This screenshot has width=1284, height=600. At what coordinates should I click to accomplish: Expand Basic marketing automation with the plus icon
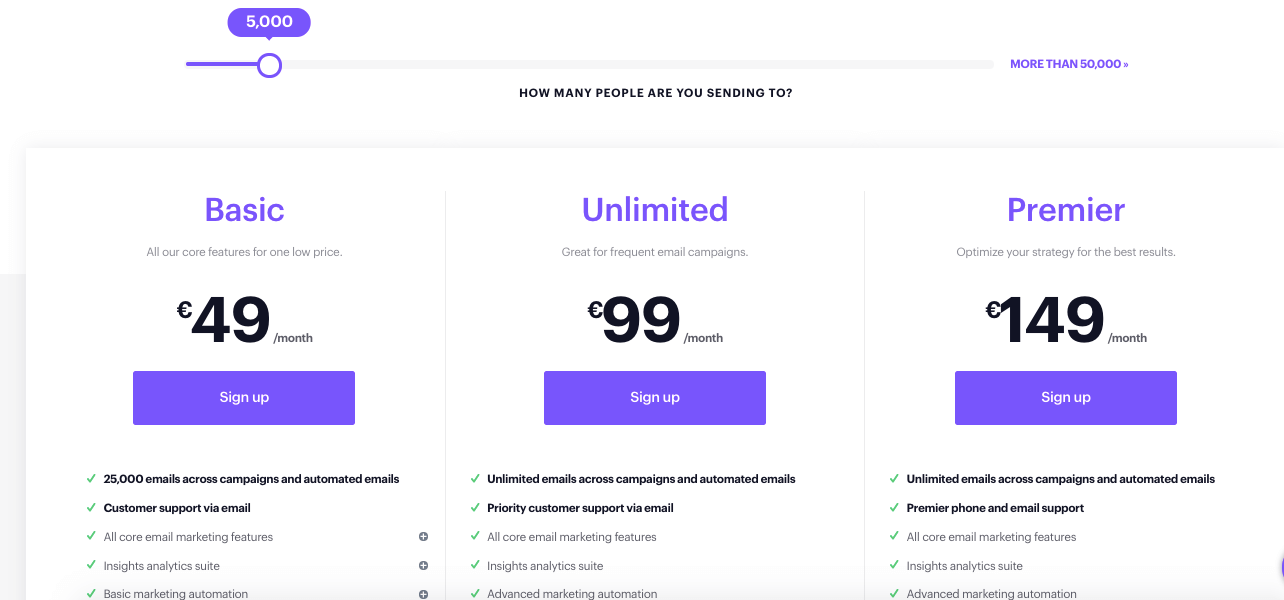point(423,594)
